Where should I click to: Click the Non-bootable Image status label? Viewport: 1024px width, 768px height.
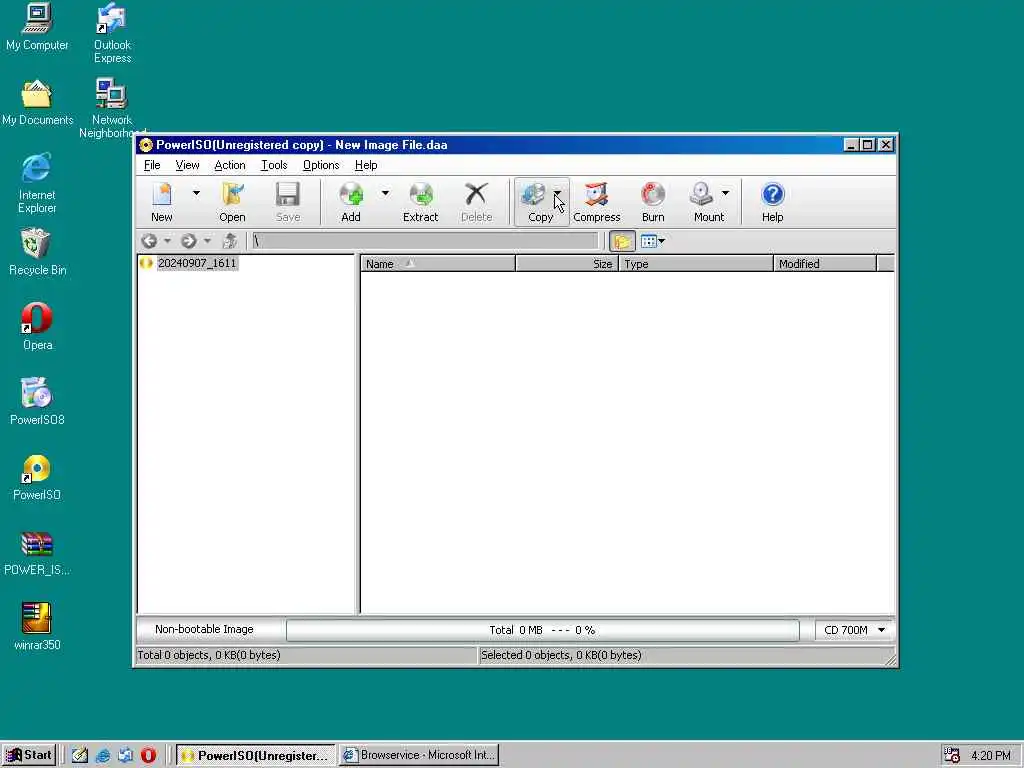tap(204, 630)
